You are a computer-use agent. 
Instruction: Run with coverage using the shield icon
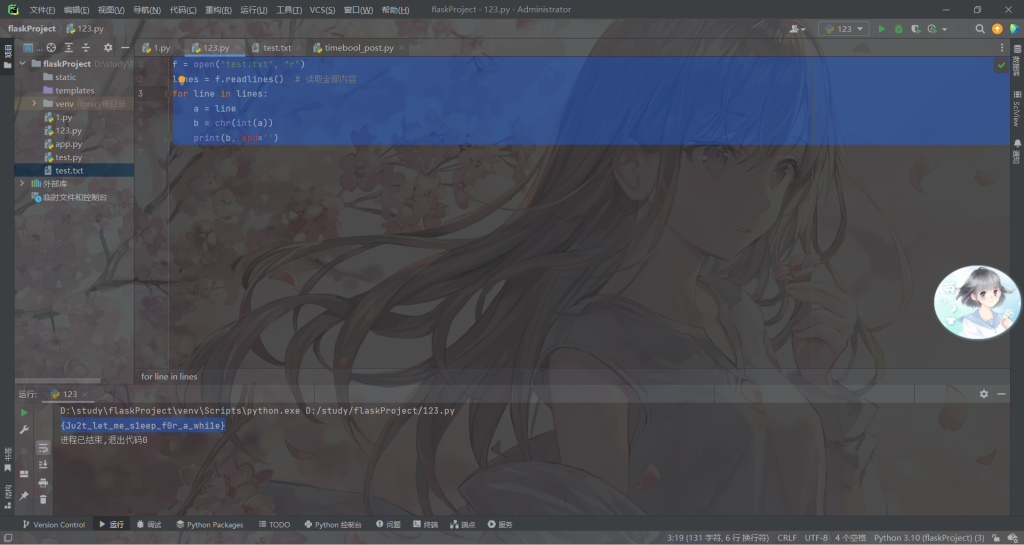[914, 29]
